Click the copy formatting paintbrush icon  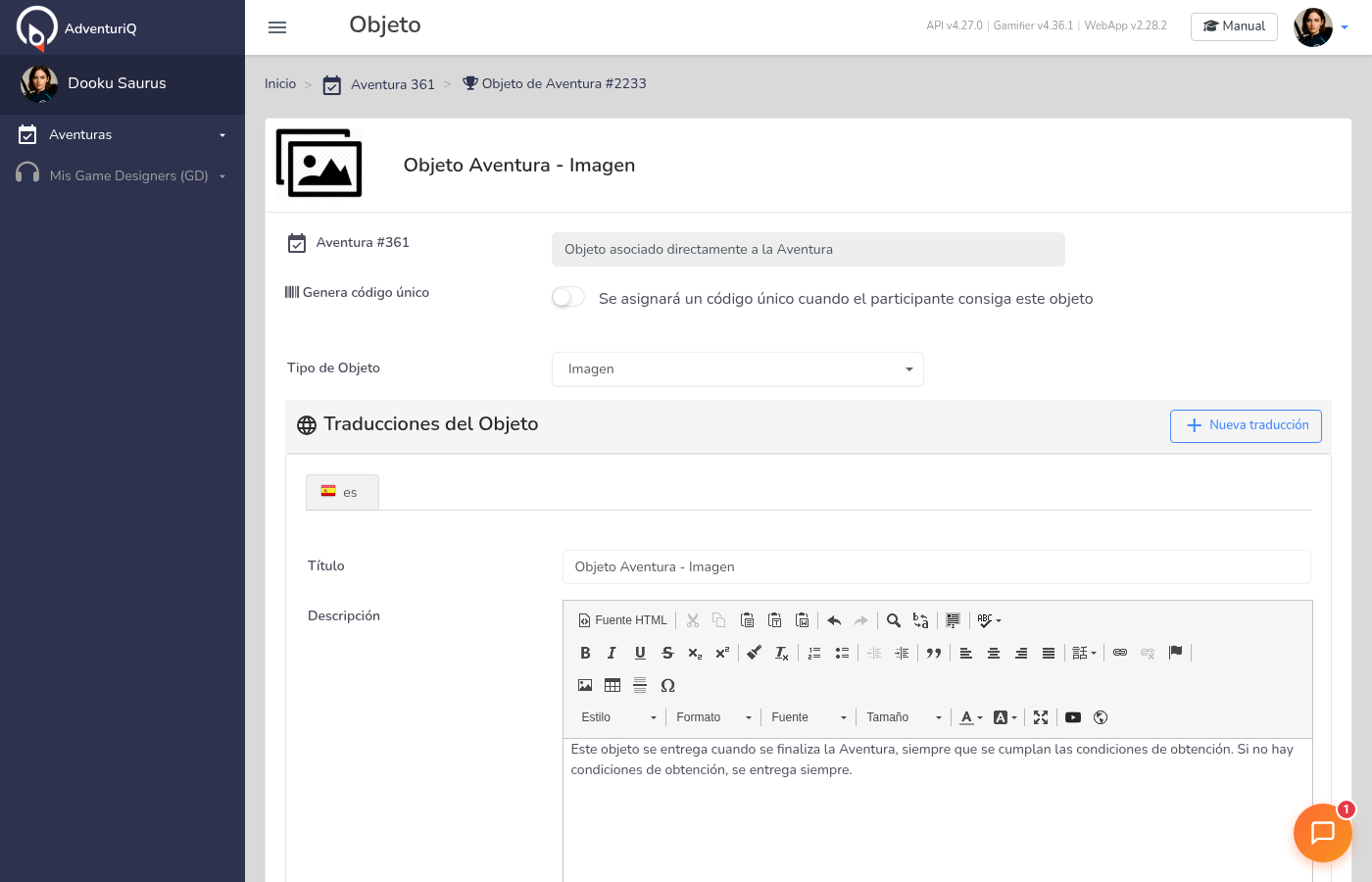coord(755,653)
